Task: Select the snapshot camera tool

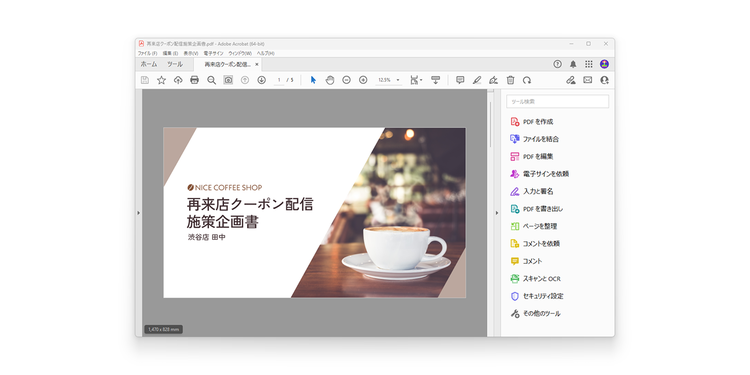Action: [x=228, y=80]
